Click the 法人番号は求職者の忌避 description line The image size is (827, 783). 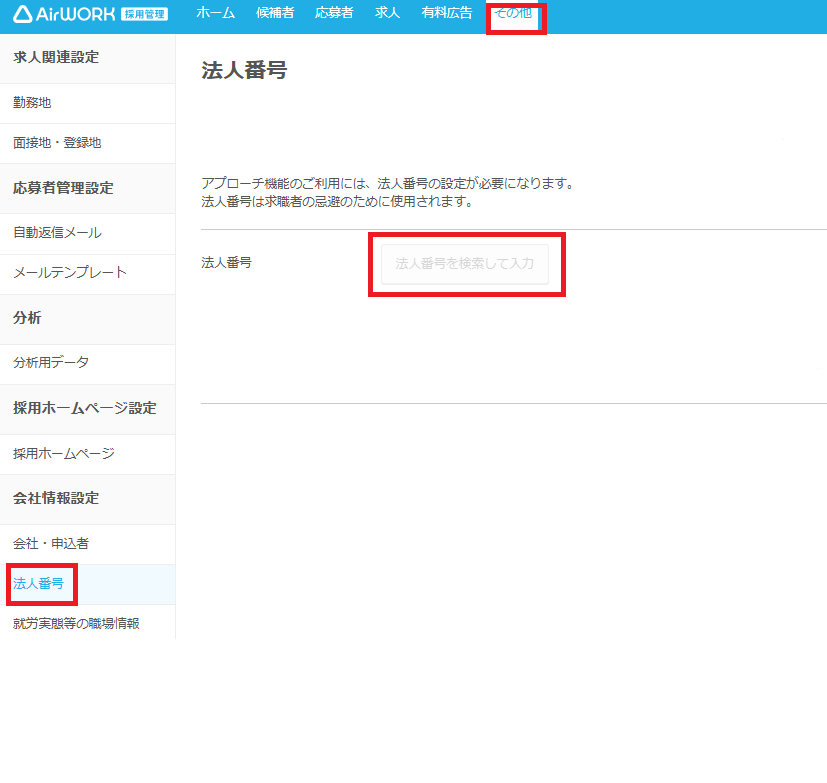[338, 201]
